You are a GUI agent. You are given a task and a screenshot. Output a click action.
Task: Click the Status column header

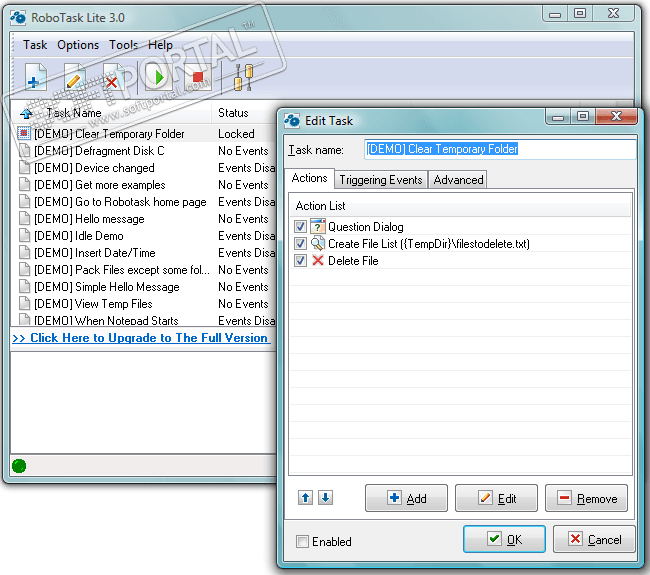tap(245, 113)
